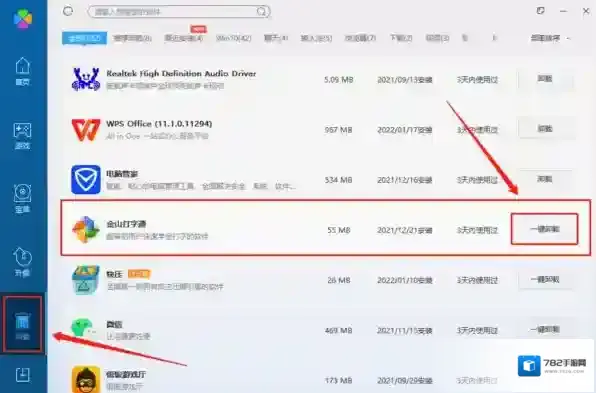Screen dimensions: 596x393
Task: Select the highlighted All software tab
Action: [x=84, y=38]
